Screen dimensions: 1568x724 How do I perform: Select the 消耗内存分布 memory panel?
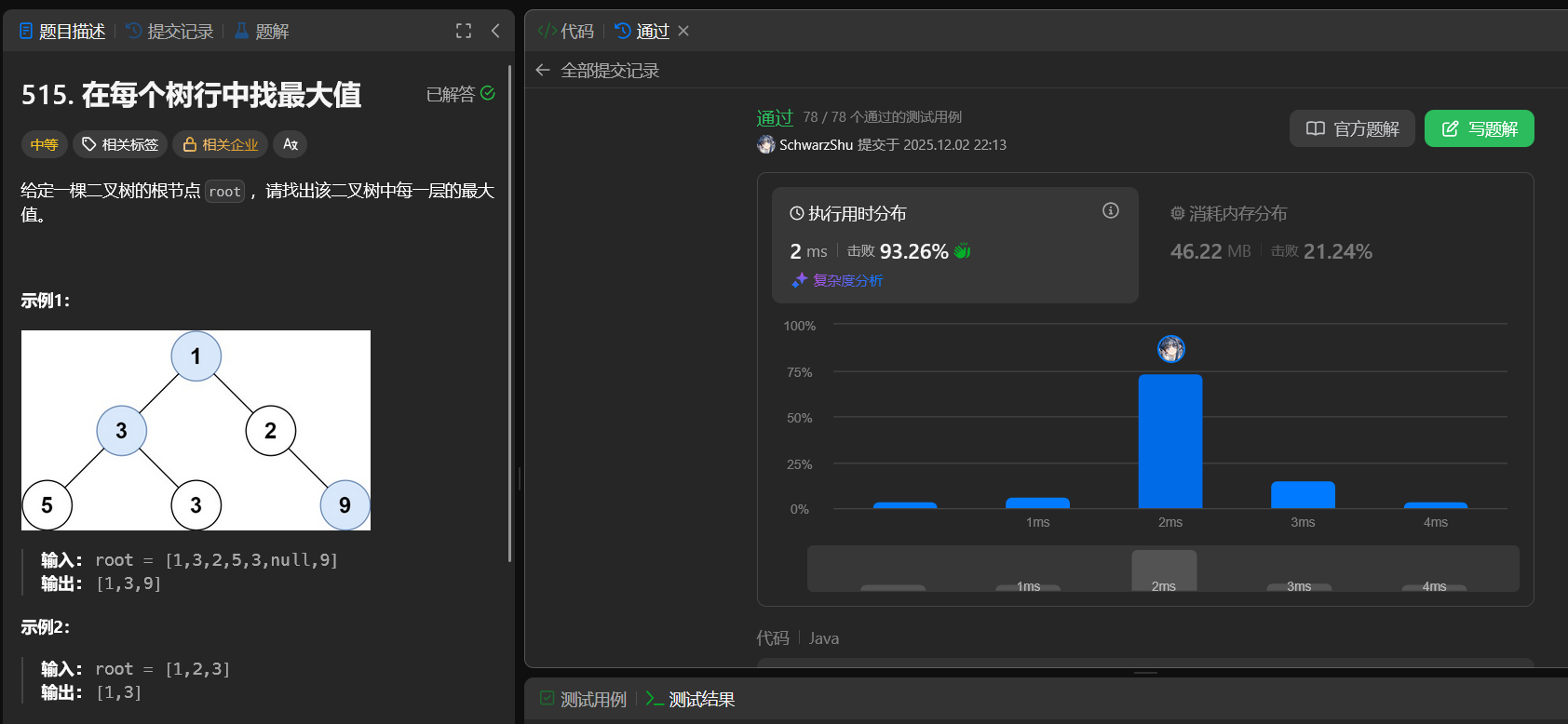[x=1229, y=214]
